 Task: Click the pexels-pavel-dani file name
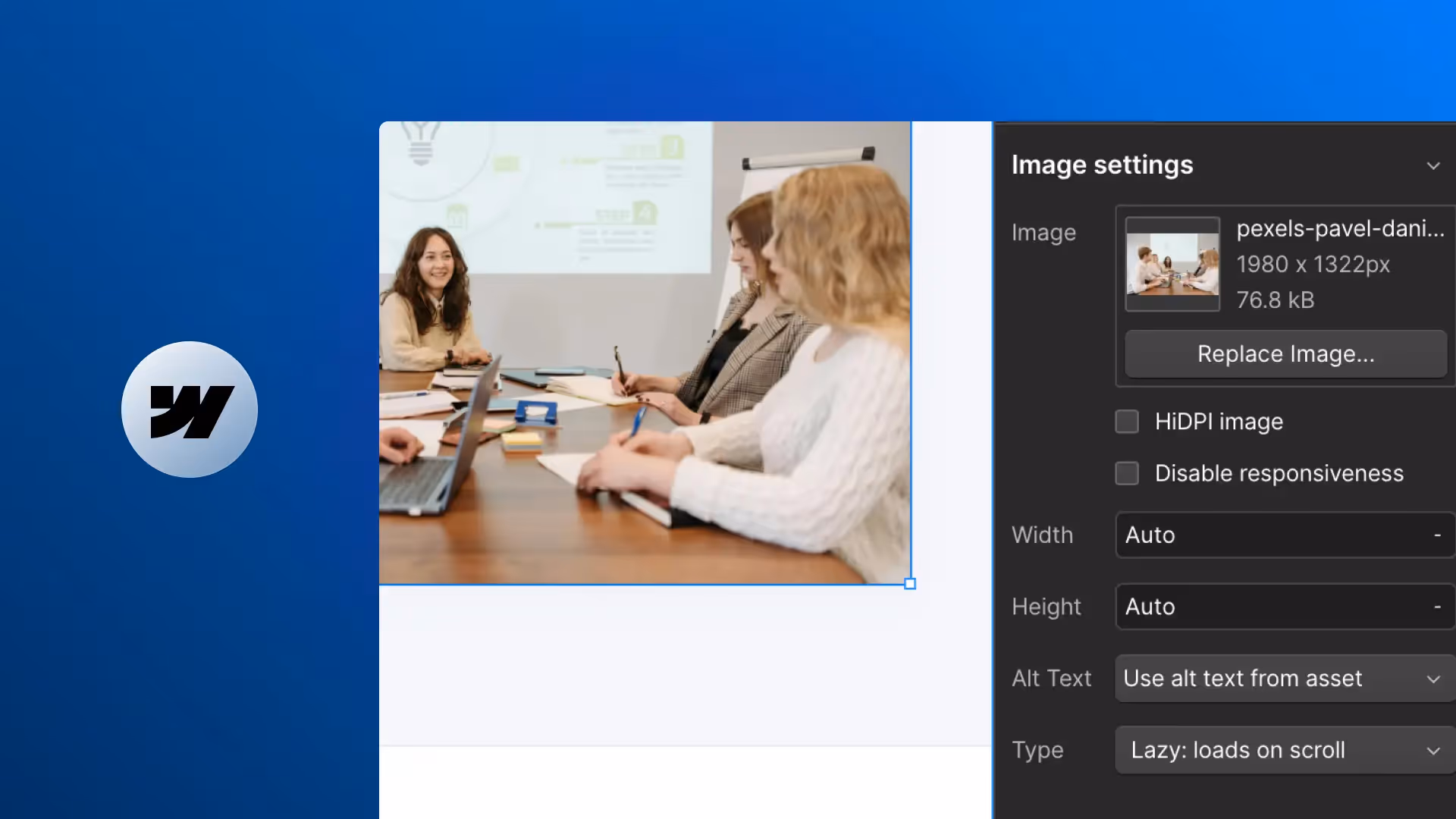pyautogui.click(x=1340, y=228)
